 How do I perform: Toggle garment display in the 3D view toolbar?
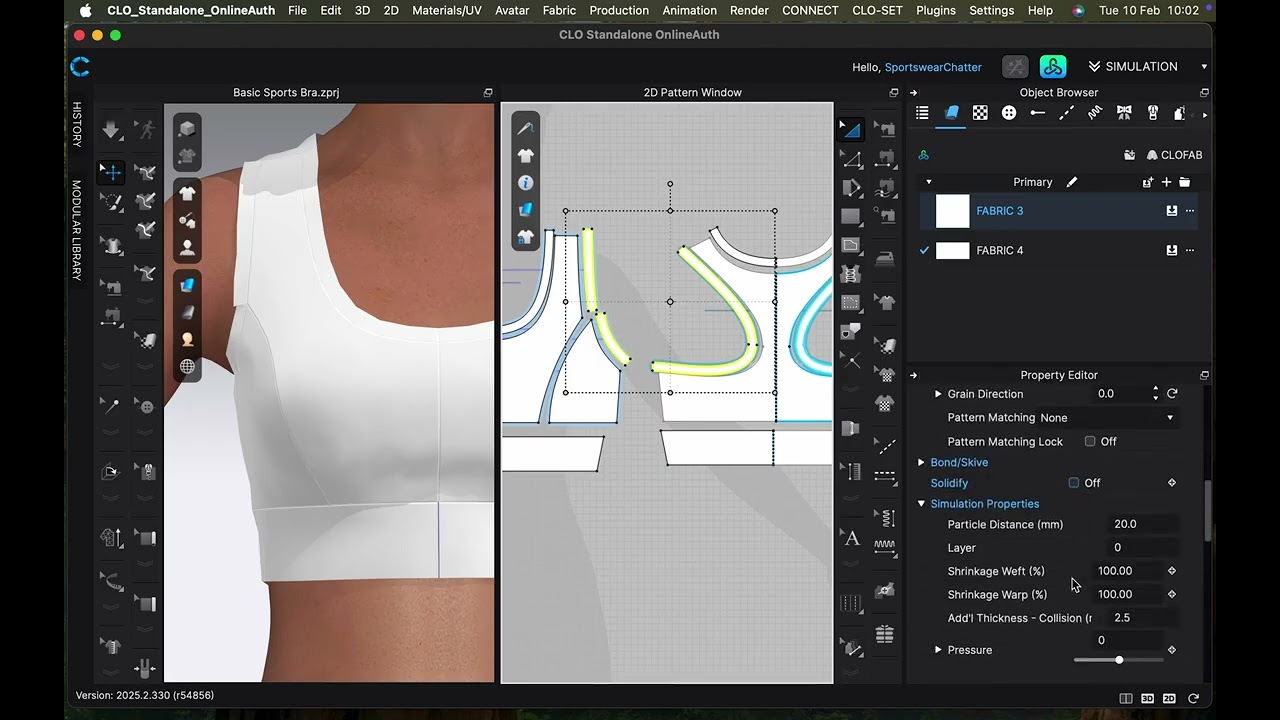(x=187, y=193)
